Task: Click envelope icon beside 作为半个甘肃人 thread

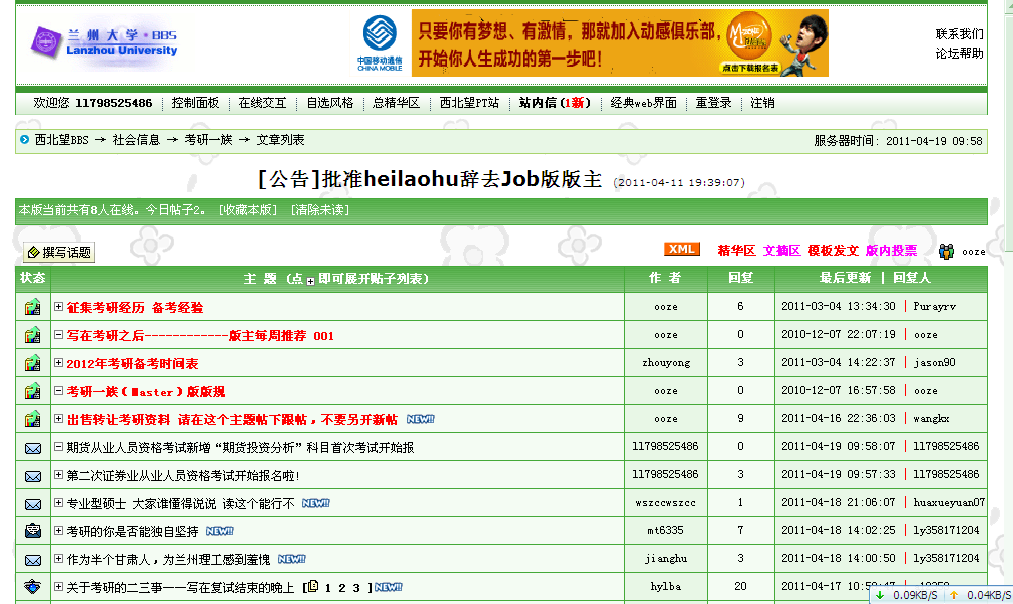Action: [x=33, y=560]
